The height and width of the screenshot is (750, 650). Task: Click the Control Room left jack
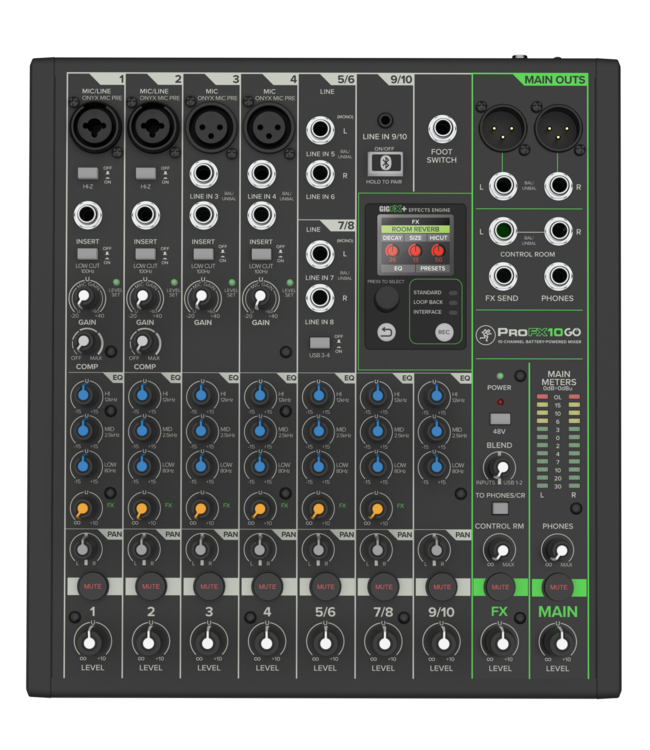click(x=503, y=231)
